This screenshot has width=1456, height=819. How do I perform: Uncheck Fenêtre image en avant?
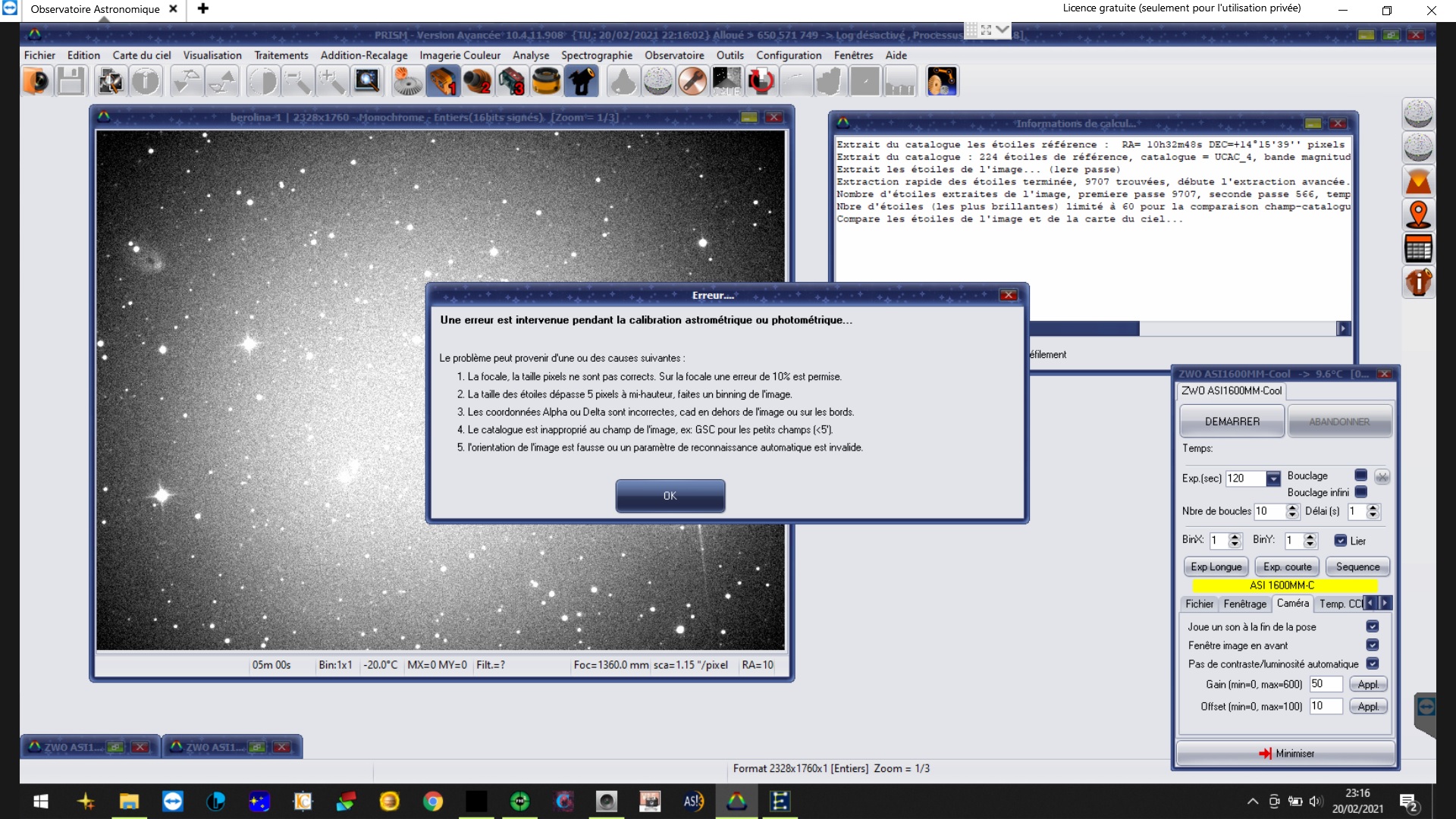pos(1372,645)
